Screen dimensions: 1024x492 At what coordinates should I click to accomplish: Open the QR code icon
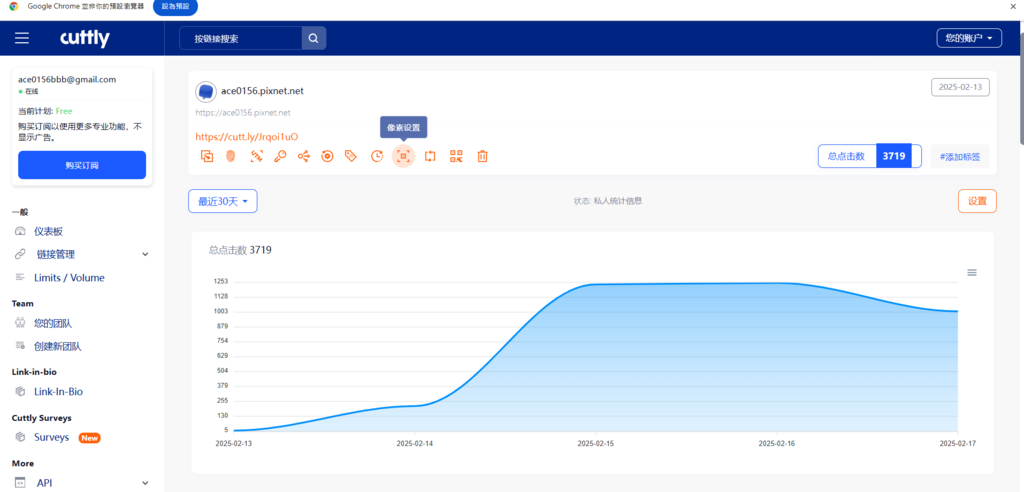pyautogui.click(x=456, y=156)
